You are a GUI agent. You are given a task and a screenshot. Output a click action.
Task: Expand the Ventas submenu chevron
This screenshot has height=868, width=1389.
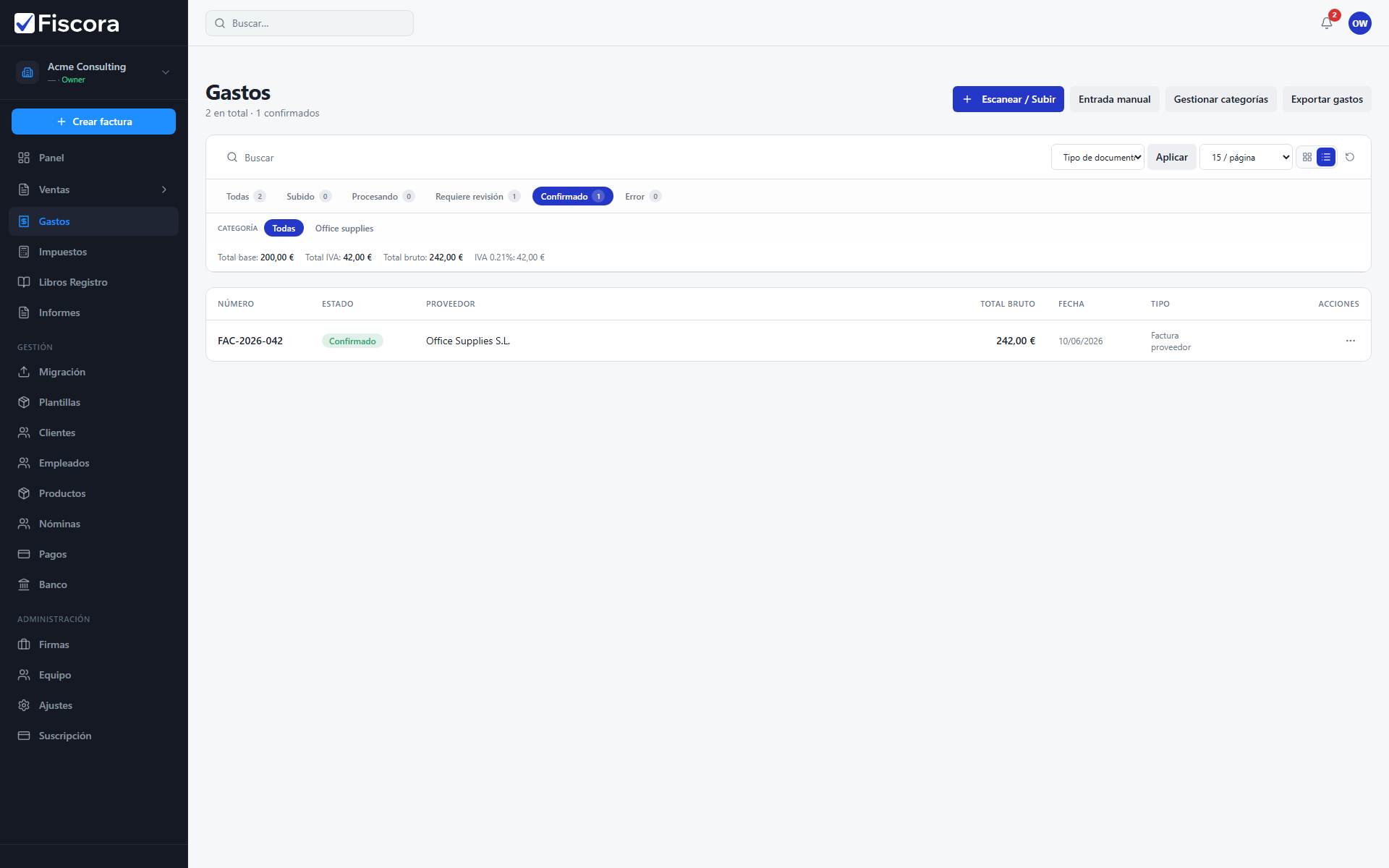pyautogui.click(x=164, y=190)
